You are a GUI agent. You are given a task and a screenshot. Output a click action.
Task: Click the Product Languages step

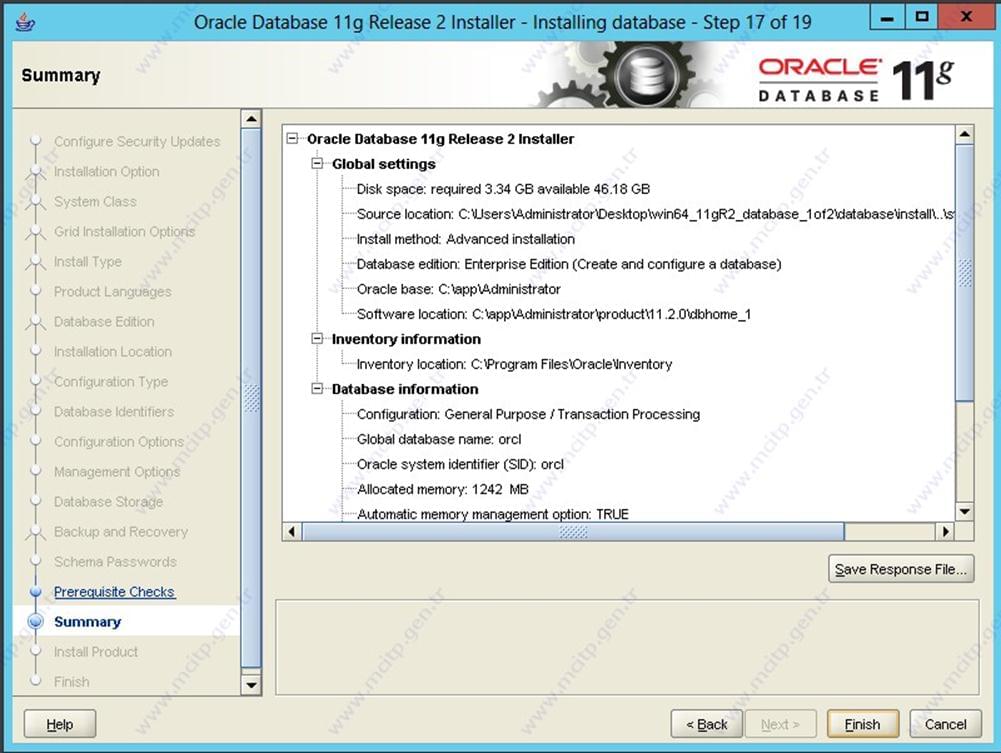(x=112, y=291)
